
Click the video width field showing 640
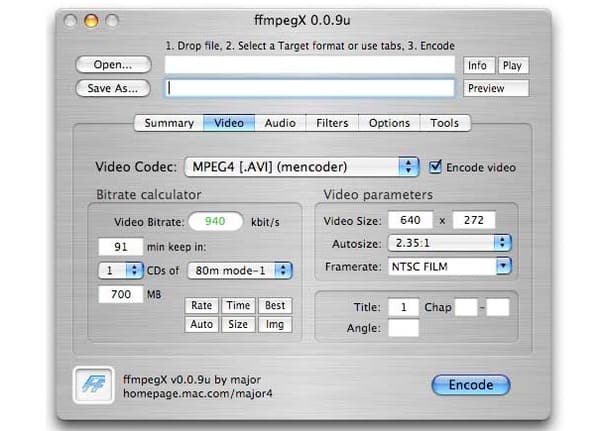[410, 220]
